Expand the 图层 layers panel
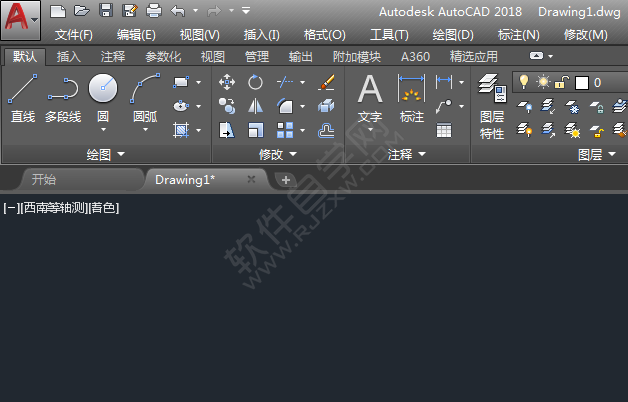Image resolution: width=628 pixels, height=402 pixels. [x=597, y=154]
